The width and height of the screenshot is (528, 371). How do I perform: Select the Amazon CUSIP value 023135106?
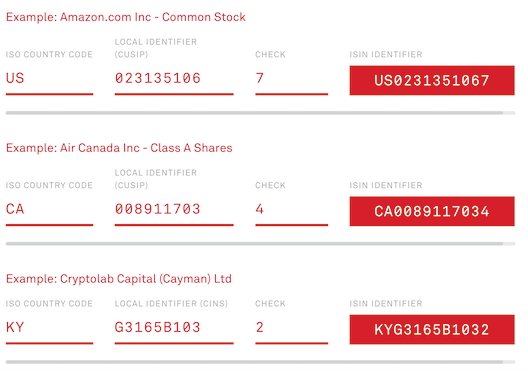click(158, 78)
